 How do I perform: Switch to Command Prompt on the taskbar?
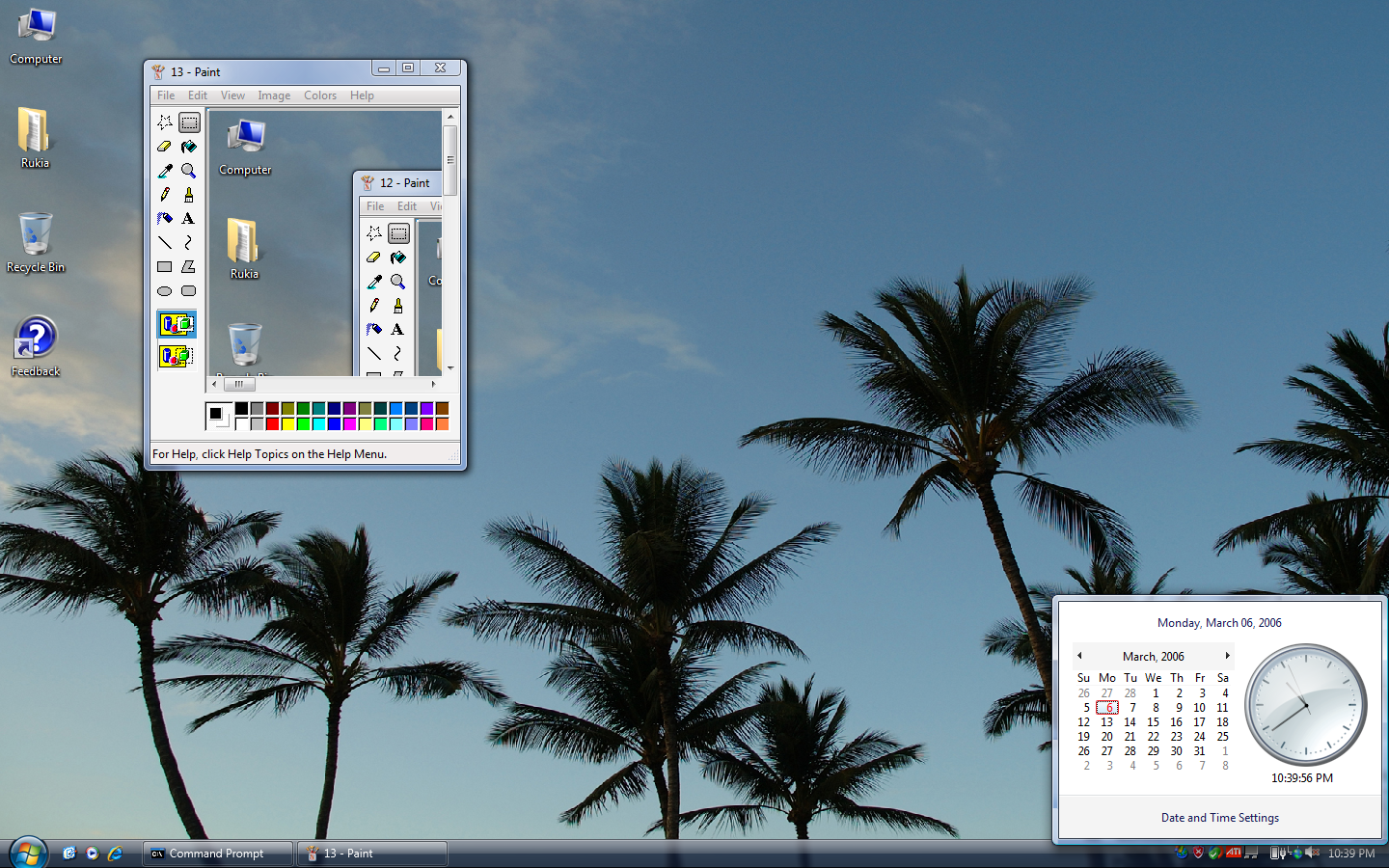217,854
